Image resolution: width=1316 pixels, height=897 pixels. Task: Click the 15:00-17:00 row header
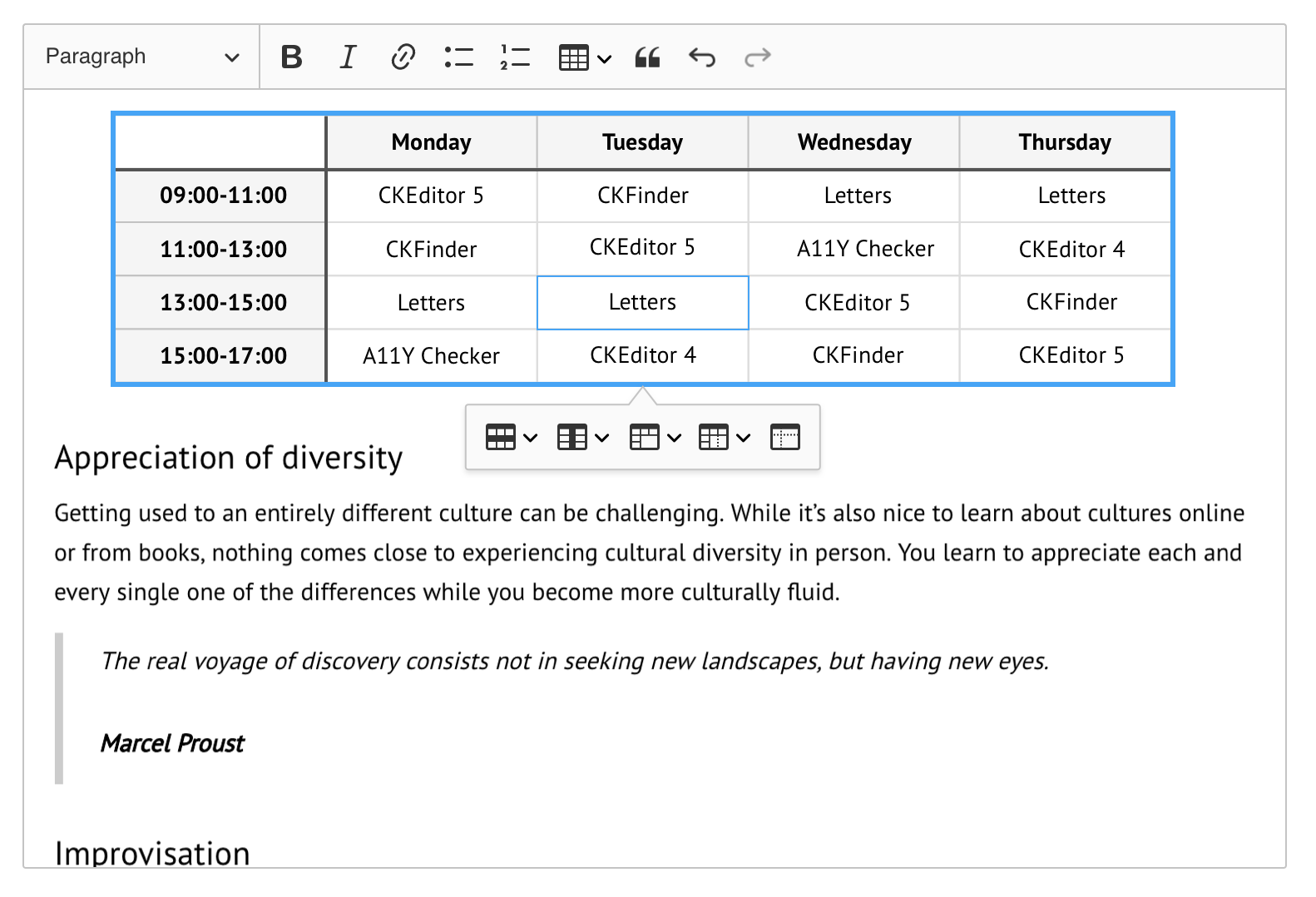coord(220,355)
